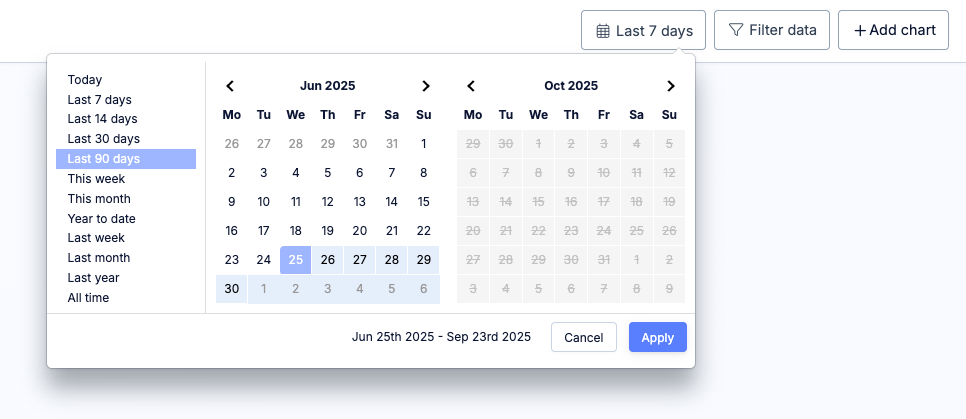Go to next month on June calendar
966x419 pixels.
[x=426, y=86]
